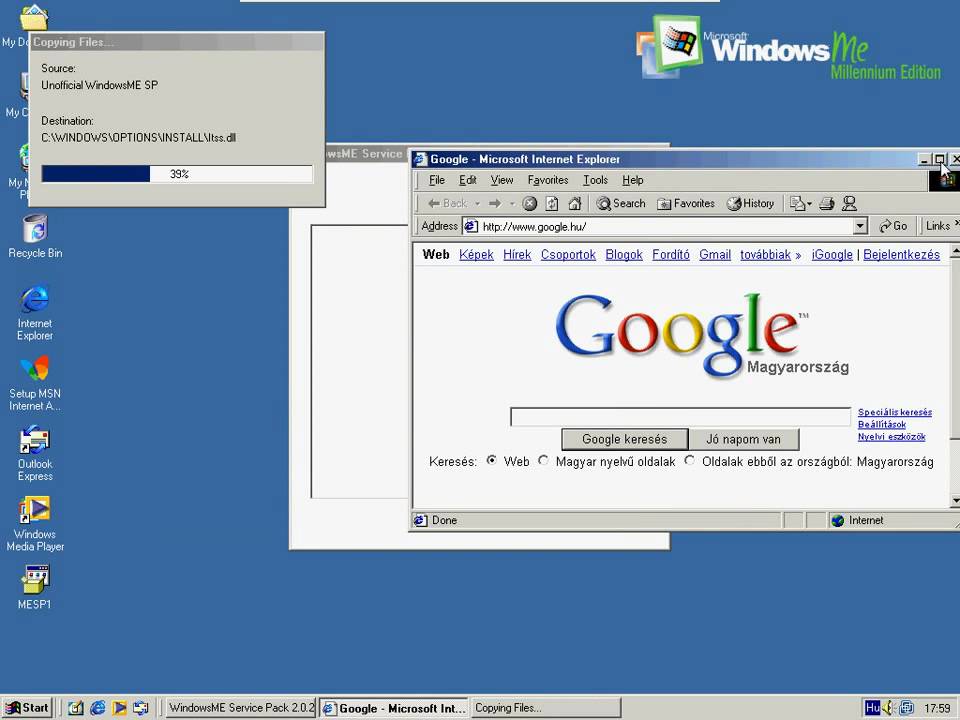
Task: Click the network tray icon beside clock
Action: coord(906,708)
